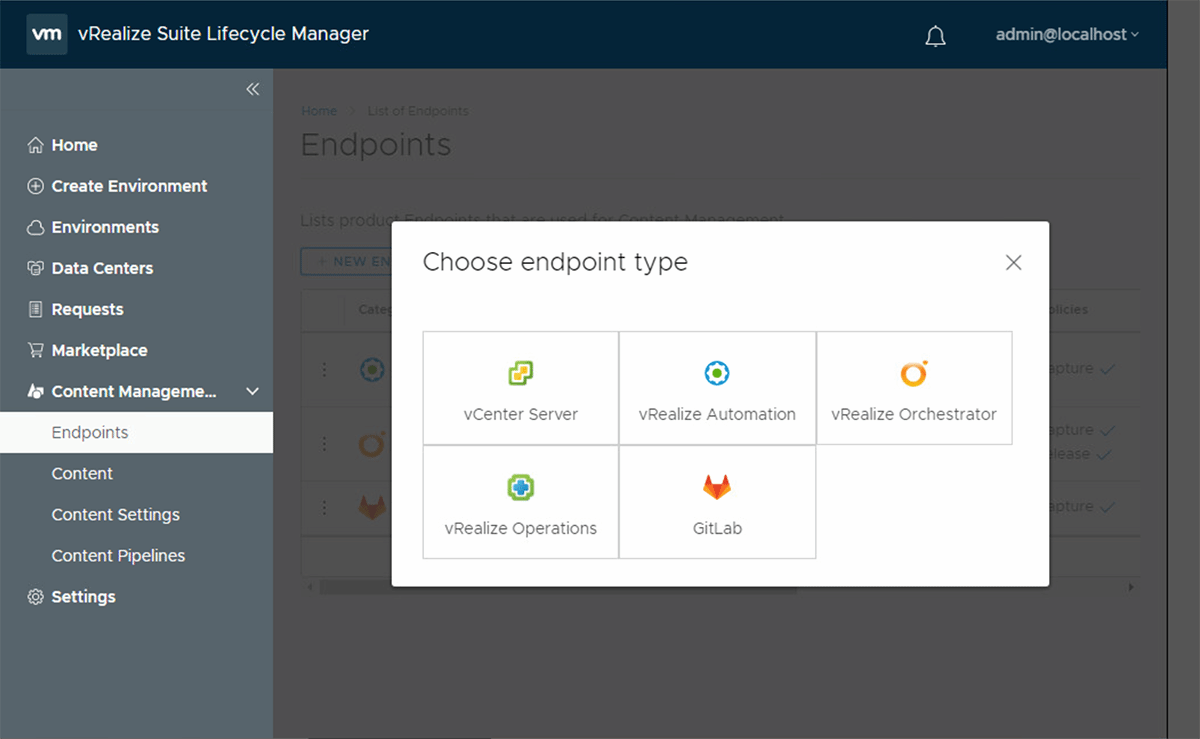Collapse the navigation sidebar with the double chevron
Viewport: 1200px width, 739px height.
coord(252,88)
